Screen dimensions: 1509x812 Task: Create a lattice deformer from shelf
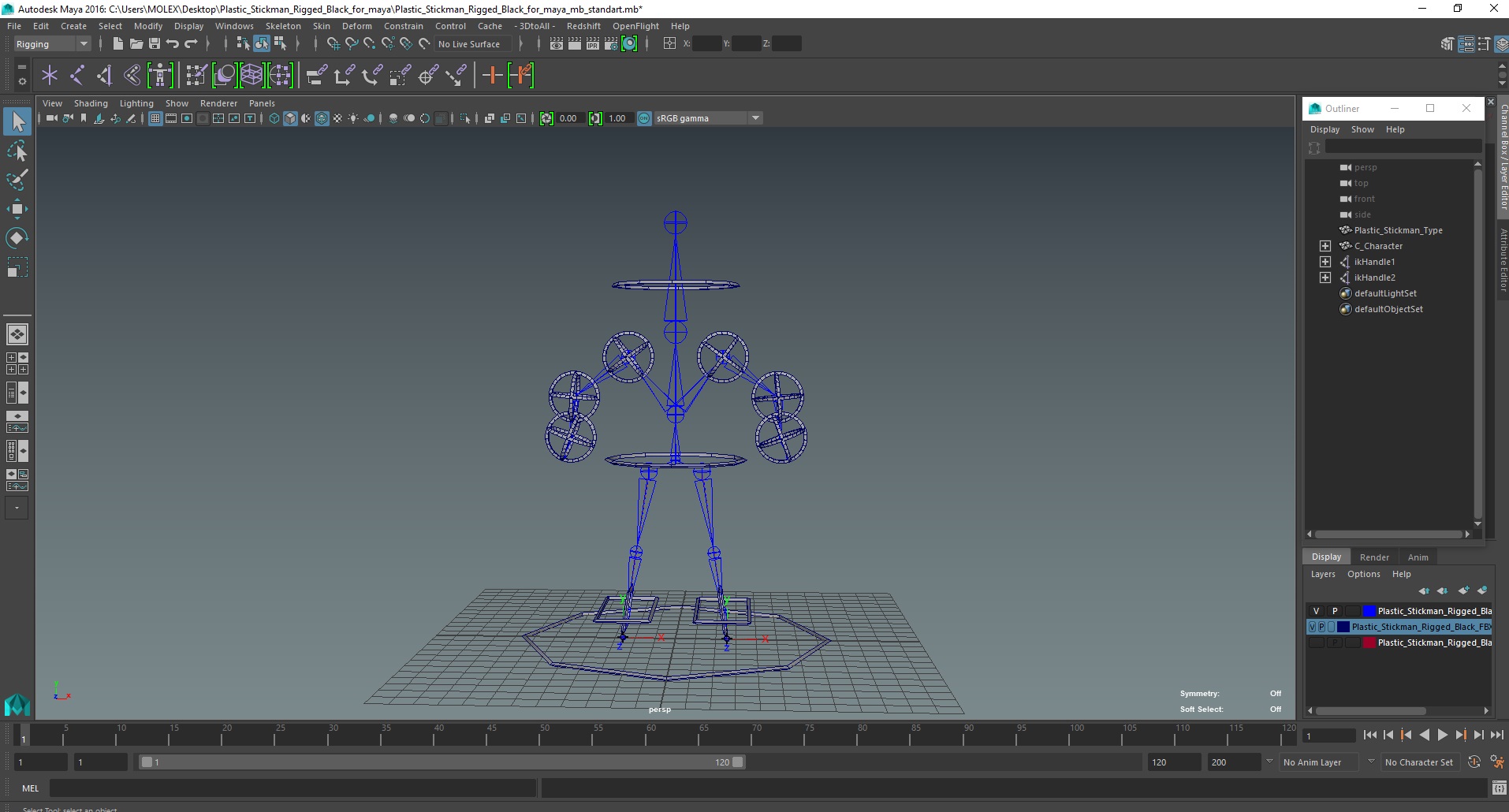tap(251, 76)
